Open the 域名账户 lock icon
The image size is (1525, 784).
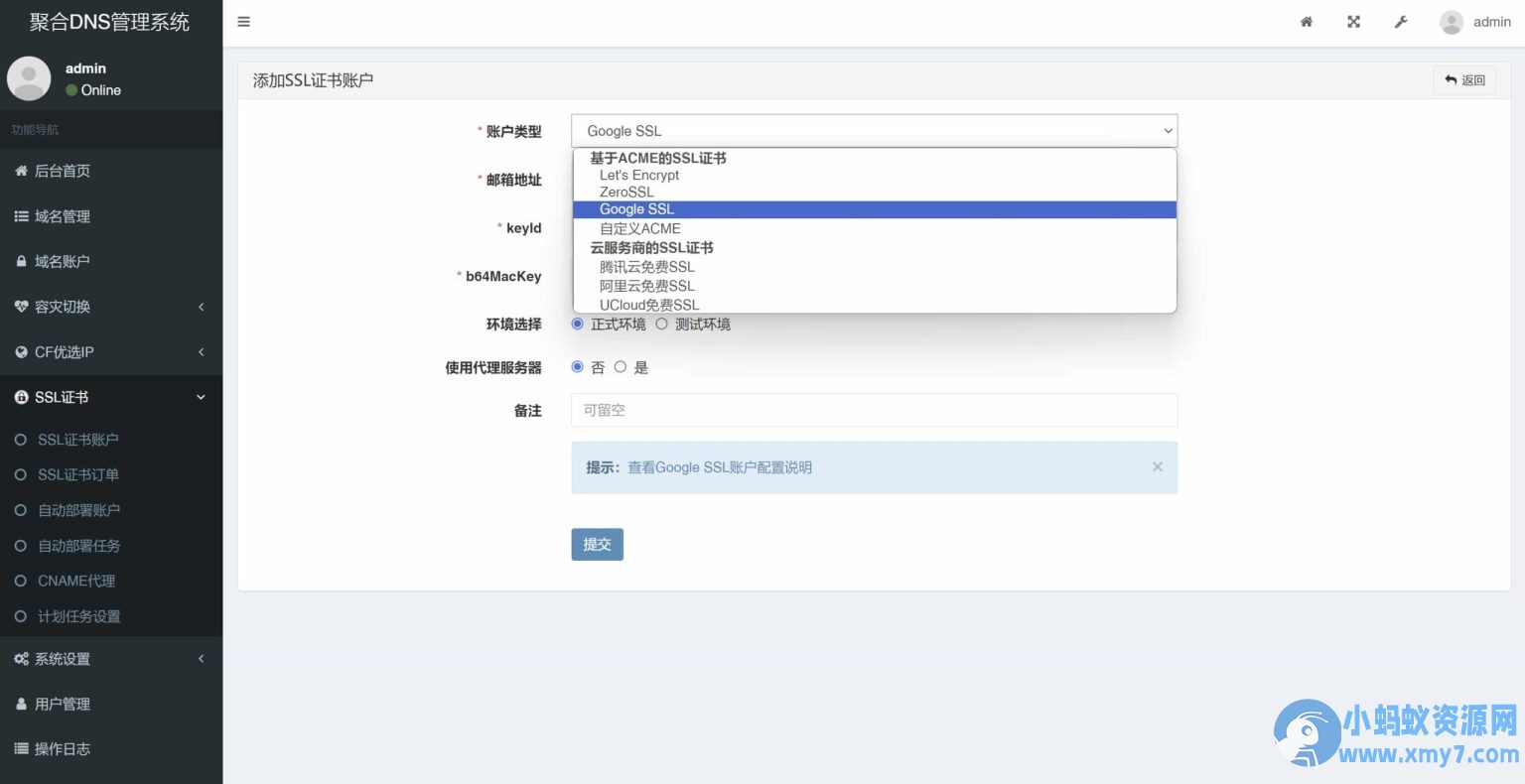point(21,261)
